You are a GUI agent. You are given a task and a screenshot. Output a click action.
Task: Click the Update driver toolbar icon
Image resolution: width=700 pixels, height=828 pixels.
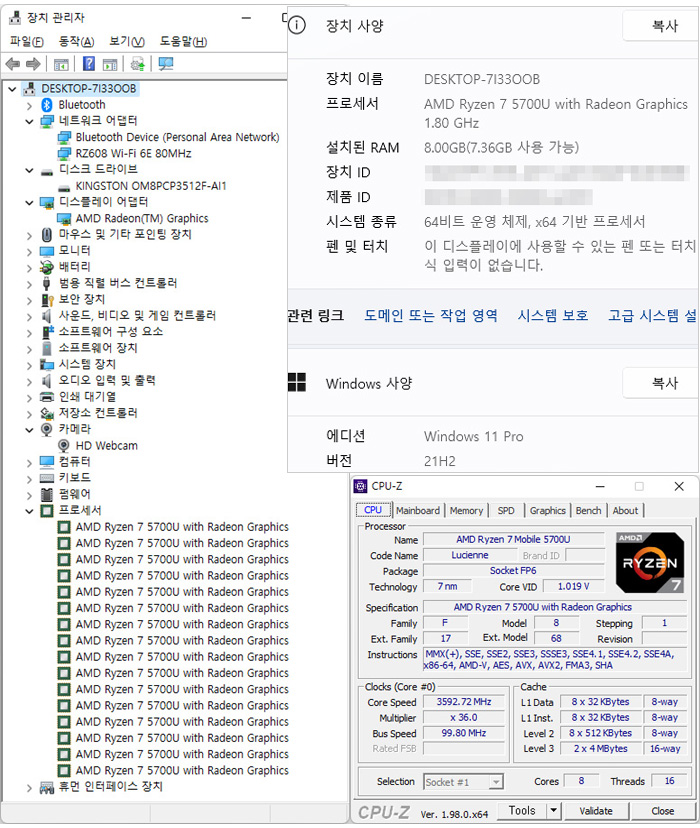(138, 64)
